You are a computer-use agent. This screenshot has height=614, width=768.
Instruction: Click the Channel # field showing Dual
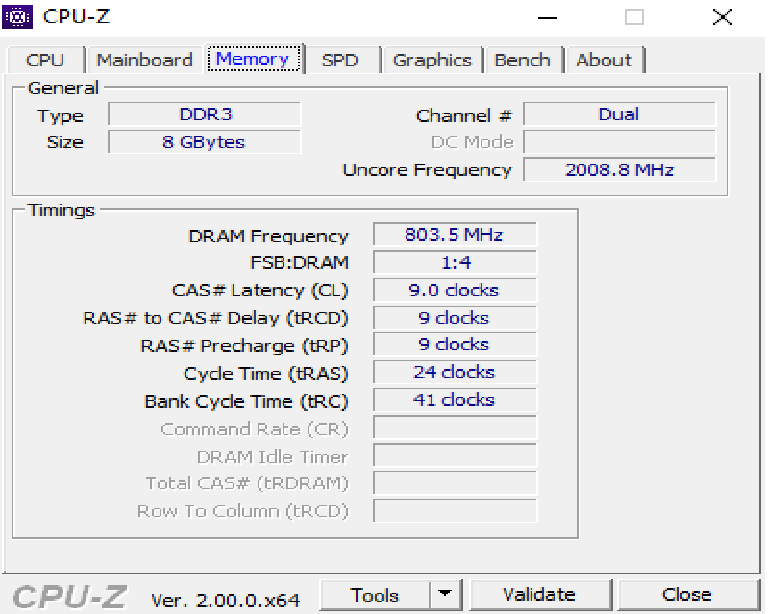[x=620, y=115]
